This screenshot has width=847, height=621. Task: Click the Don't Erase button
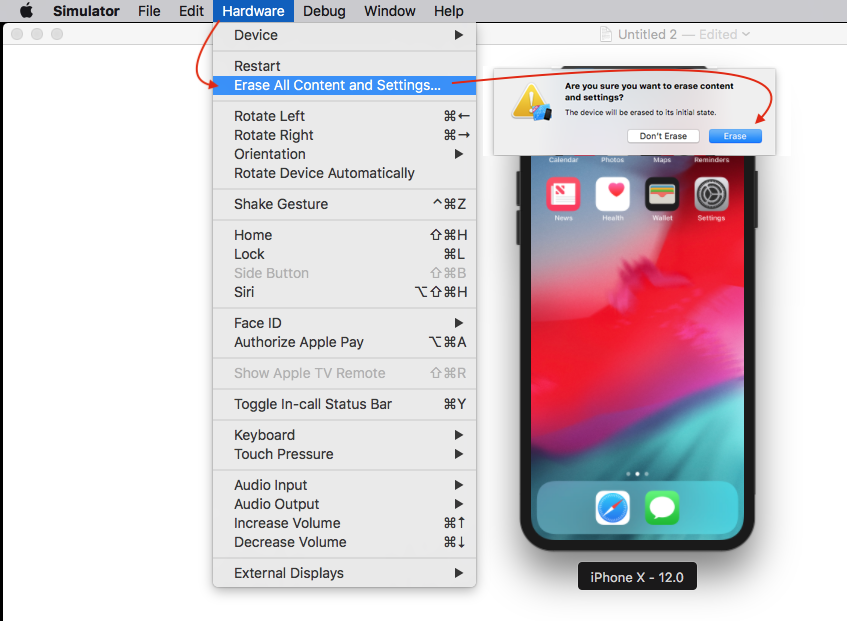click(663, 136)
